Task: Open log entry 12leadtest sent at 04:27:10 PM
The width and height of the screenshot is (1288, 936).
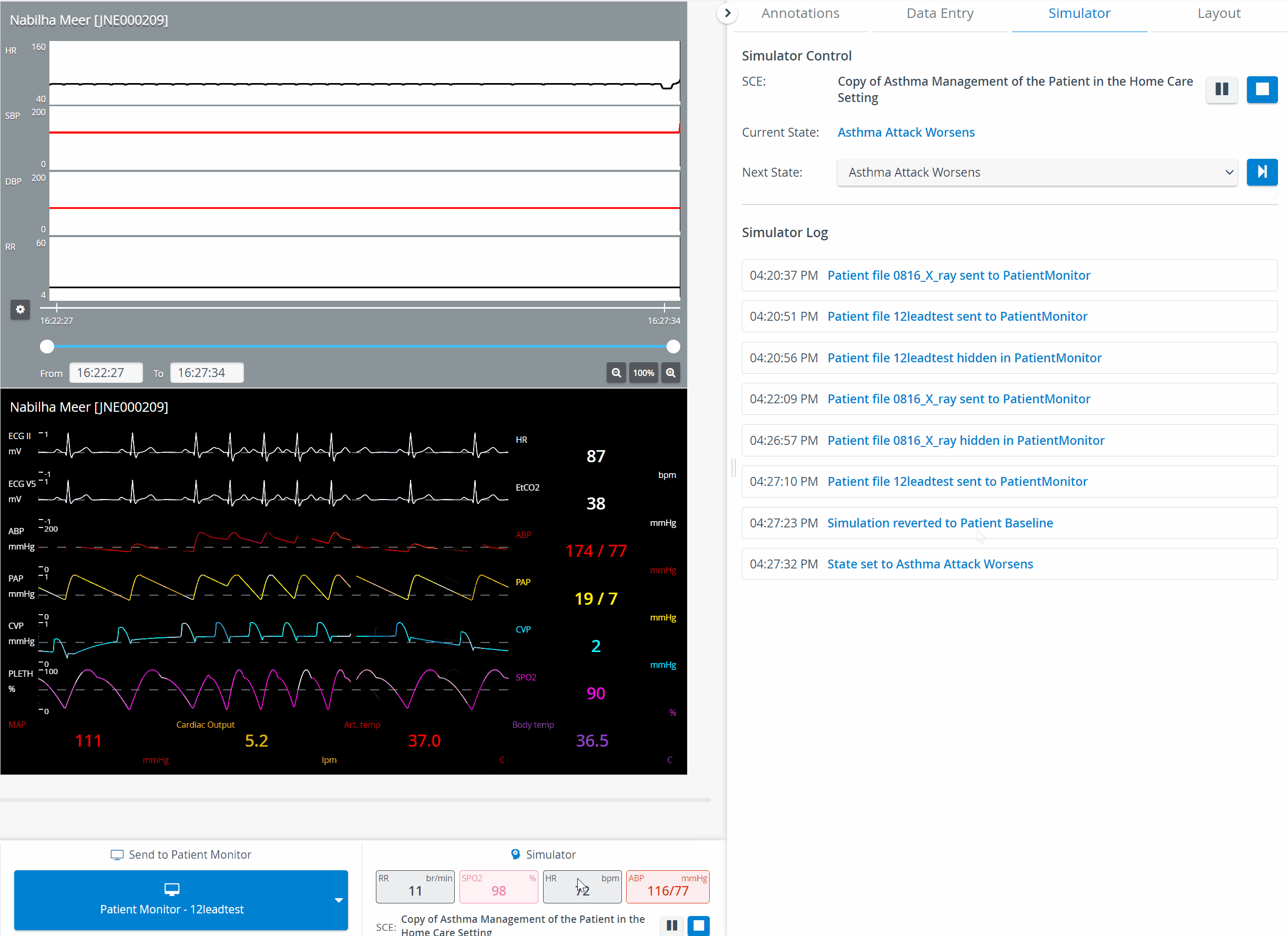Action: click(x=1009, y=482)
